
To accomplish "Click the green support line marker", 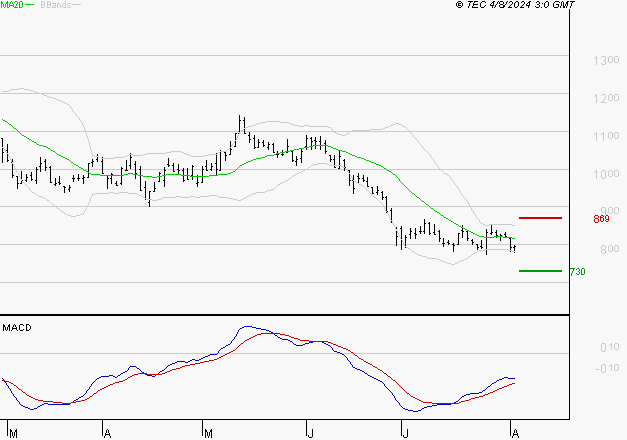I will click(540, 271).
